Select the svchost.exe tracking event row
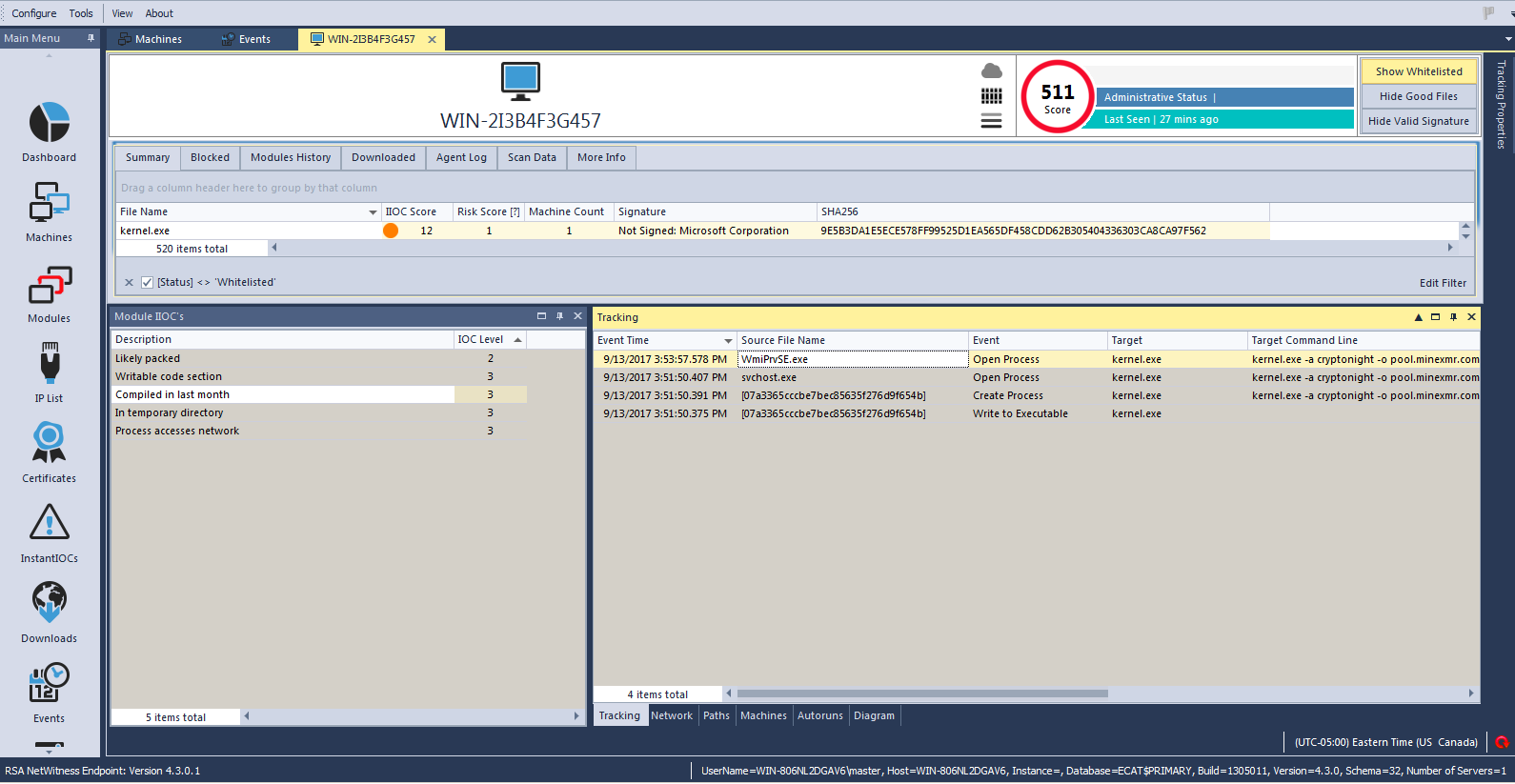 [768, 378]
